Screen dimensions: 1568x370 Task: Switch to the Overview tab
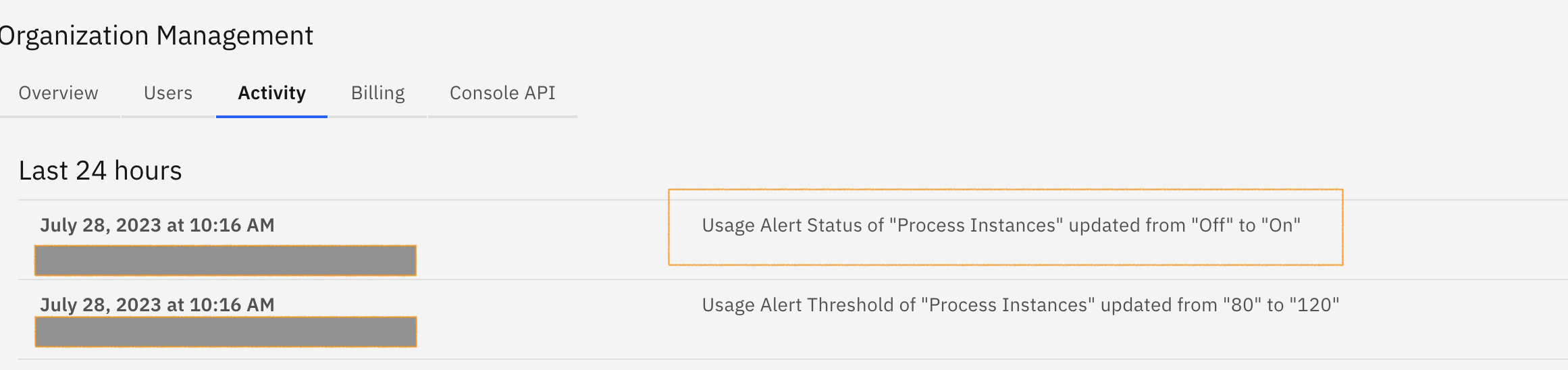(59, 93)
